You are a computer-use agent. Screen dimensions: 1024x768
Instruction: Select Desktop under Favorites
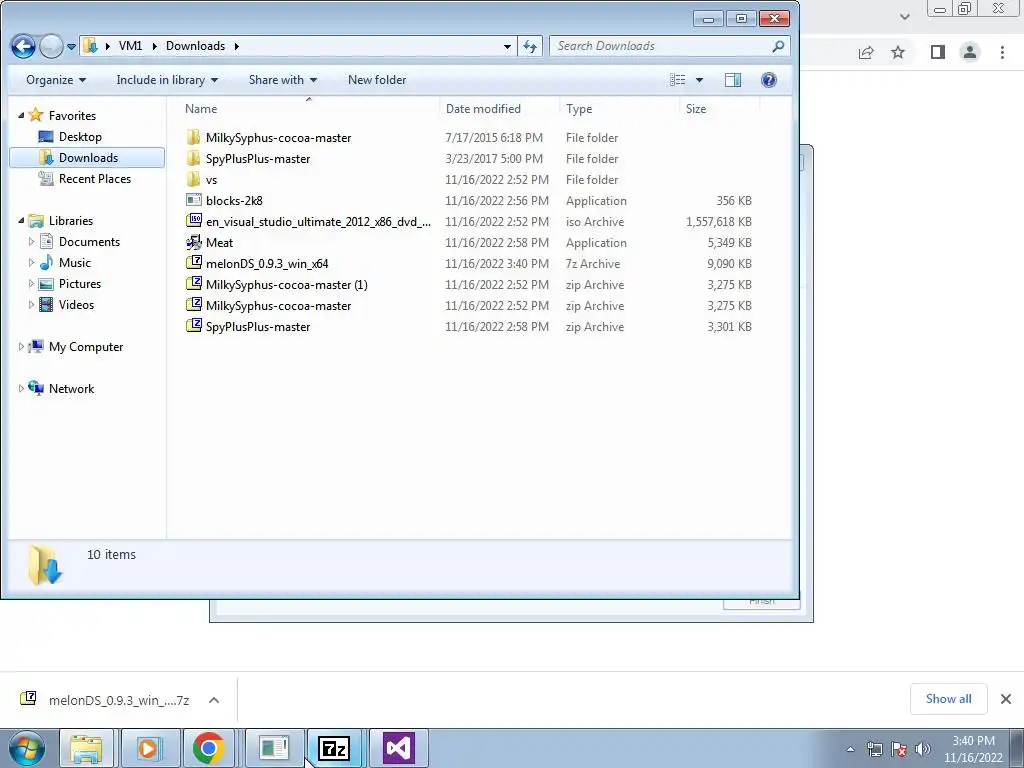80,136
